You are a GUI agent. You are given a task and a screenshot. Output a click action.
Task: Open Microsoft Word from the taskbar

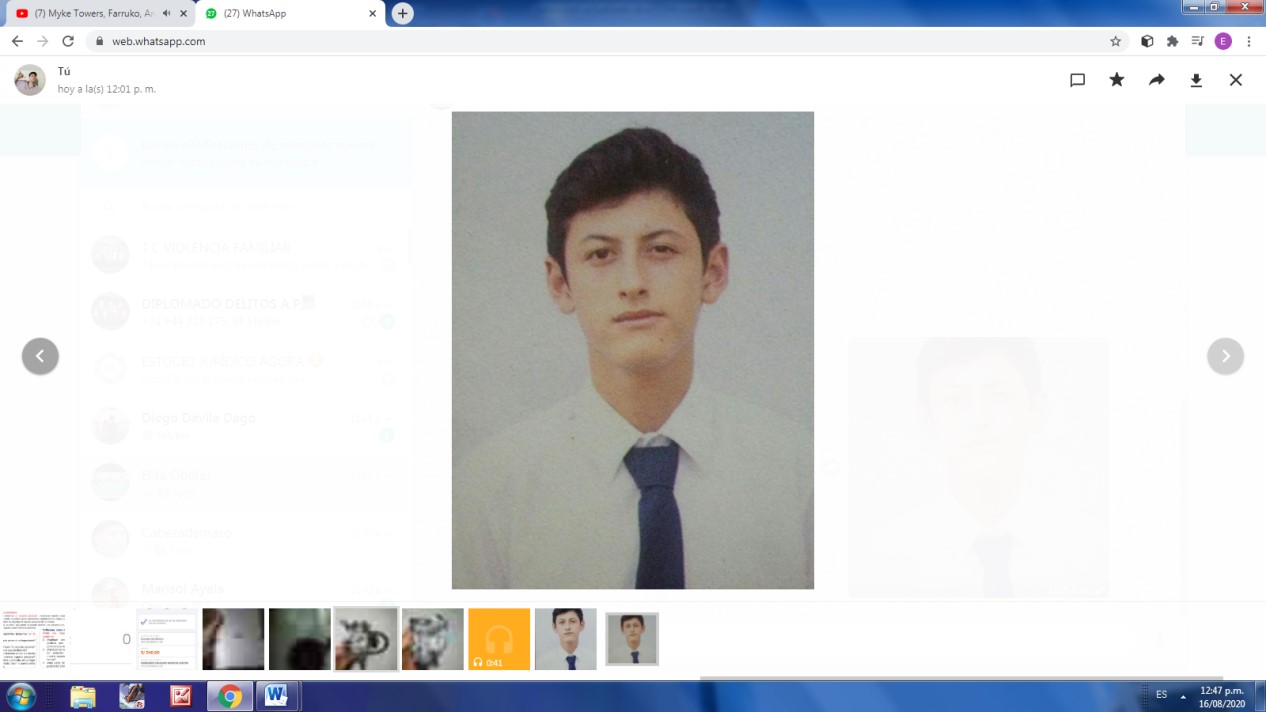tap(277, 695)
